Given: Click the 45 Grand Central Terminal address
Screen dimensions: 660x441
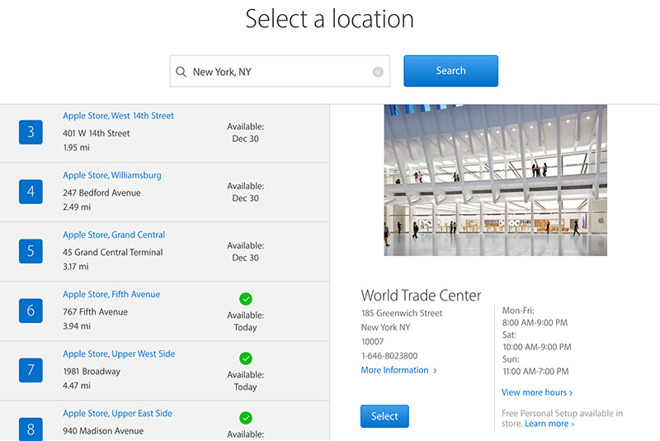Looking at the screenshot, I should [112, 252].
